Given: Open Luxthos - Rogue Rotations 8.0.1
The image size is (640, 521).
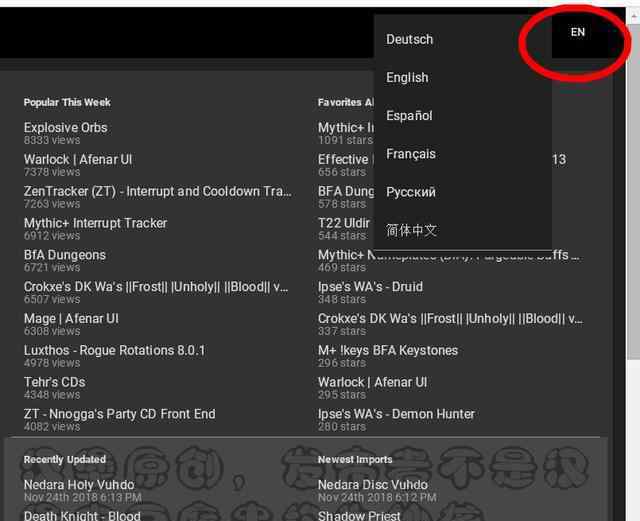Looking at the screenshot, I should [x=114, y=350].
